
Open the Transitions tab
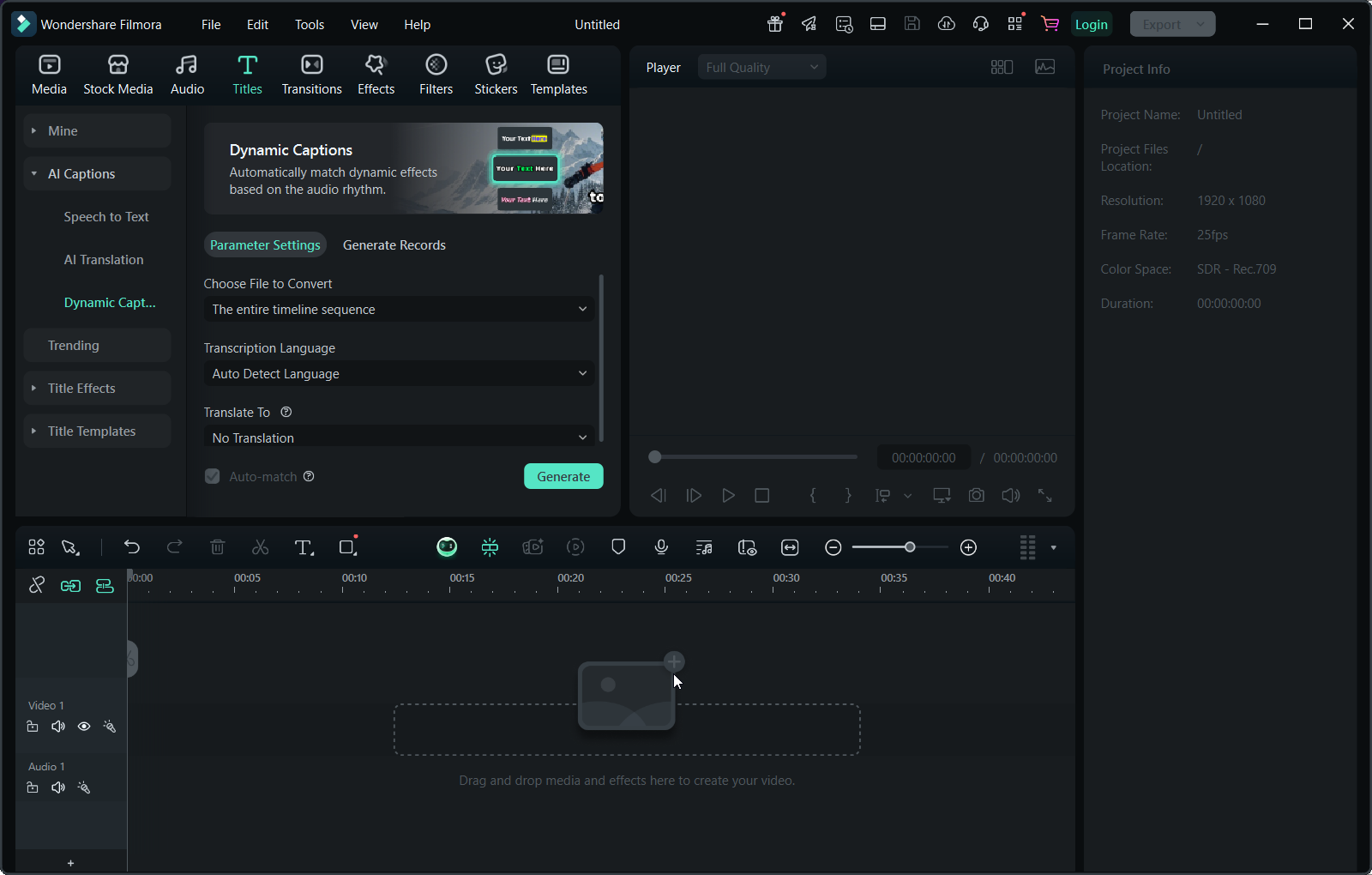(311, 75)
